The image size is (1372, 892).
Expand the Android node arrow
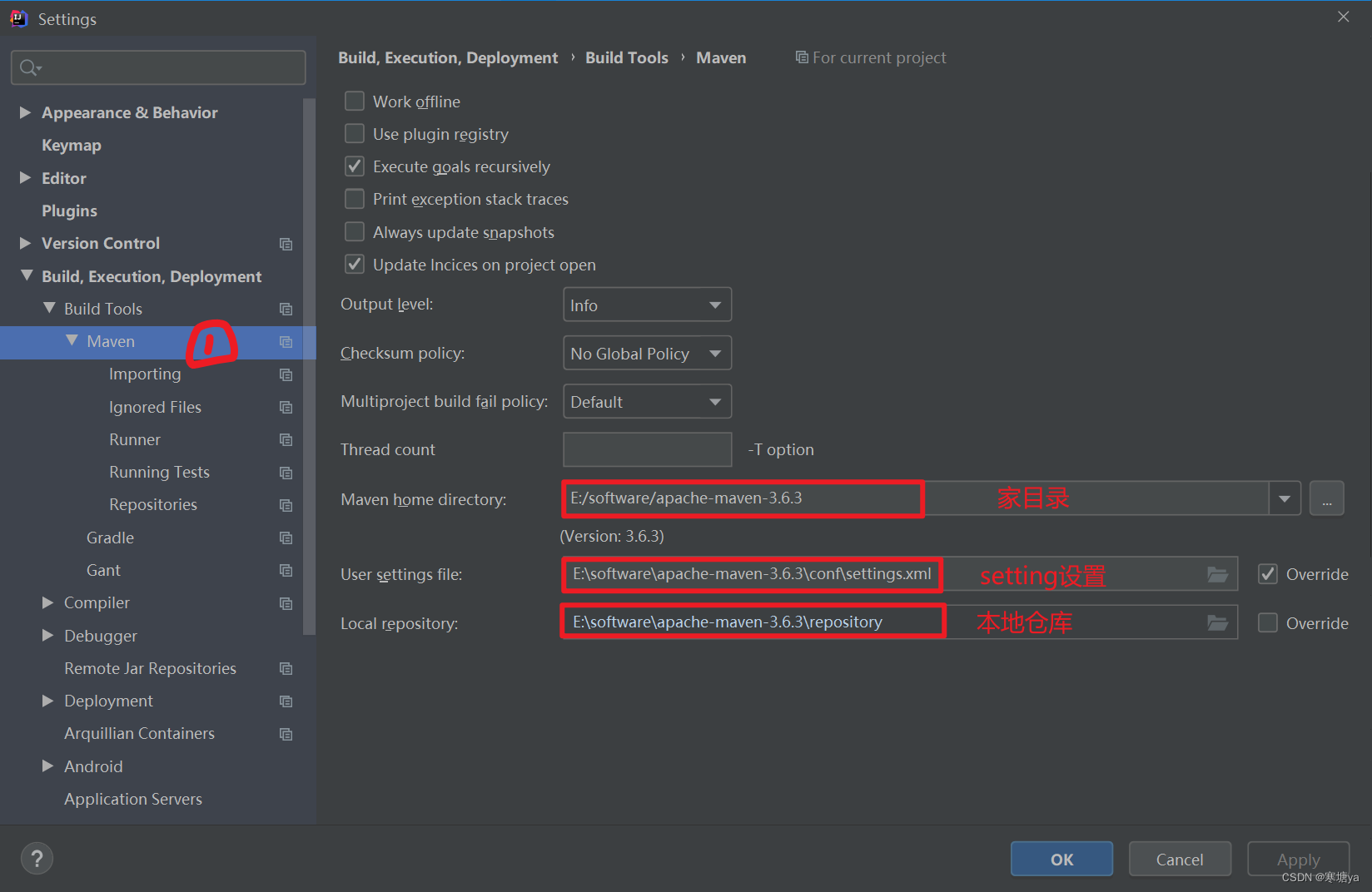coord(47,766)
